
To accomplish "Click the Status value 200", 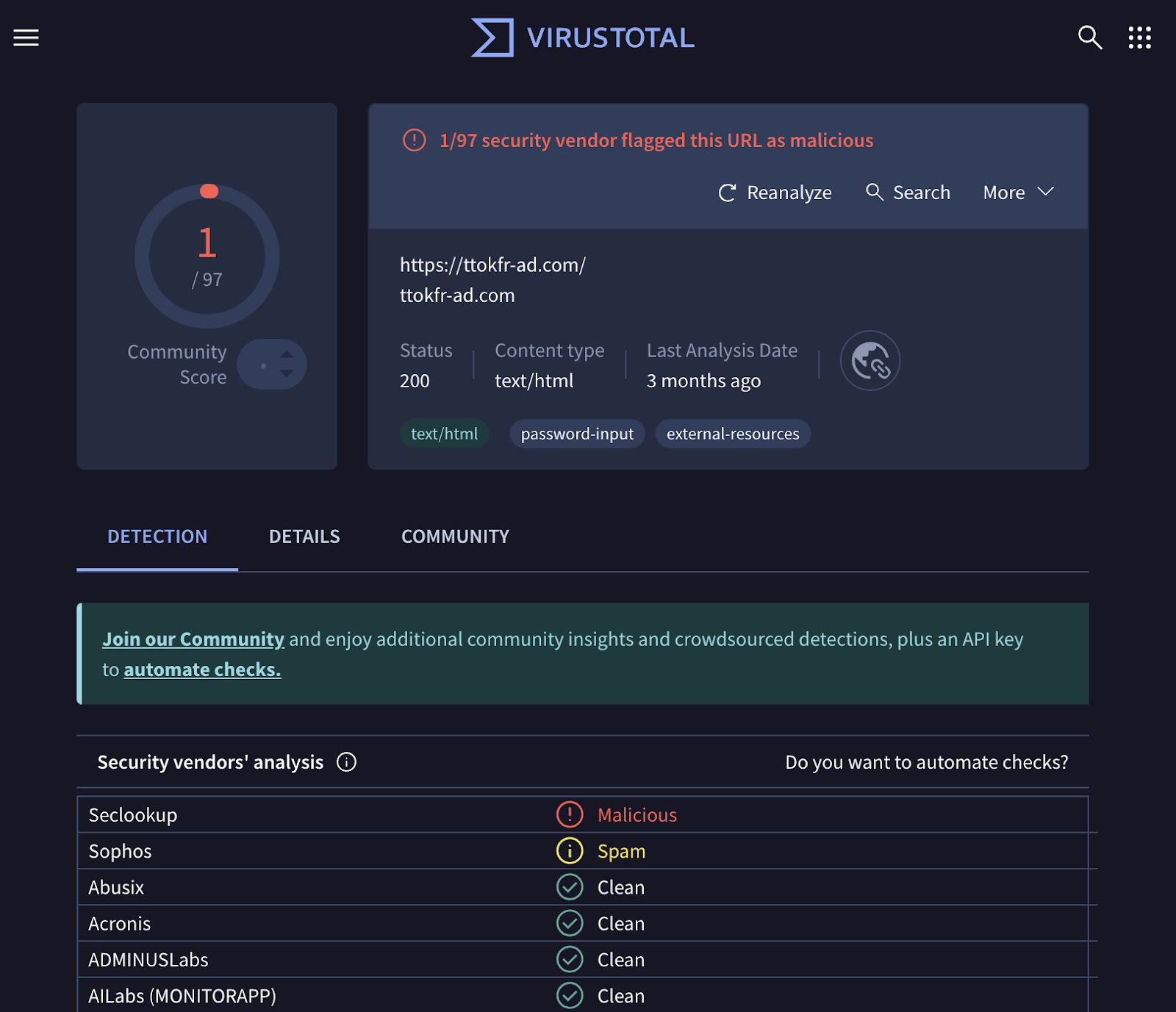I will click(x=415, y=381).
